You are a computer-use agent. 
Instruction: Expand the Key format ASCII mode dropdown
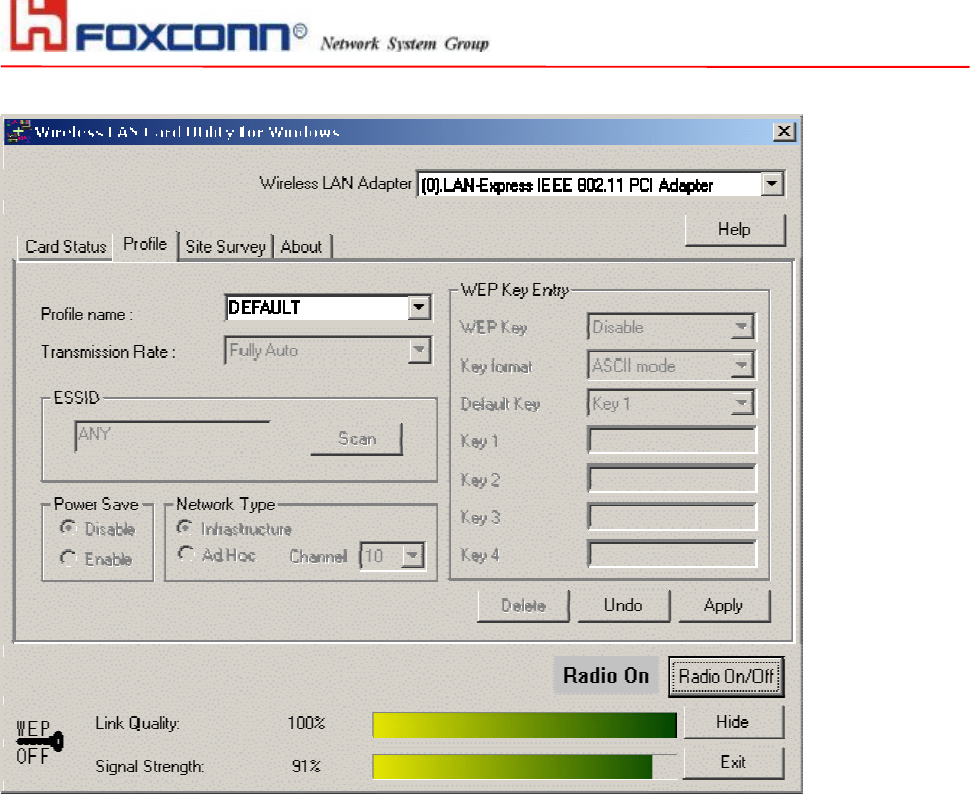pos(741,366)
